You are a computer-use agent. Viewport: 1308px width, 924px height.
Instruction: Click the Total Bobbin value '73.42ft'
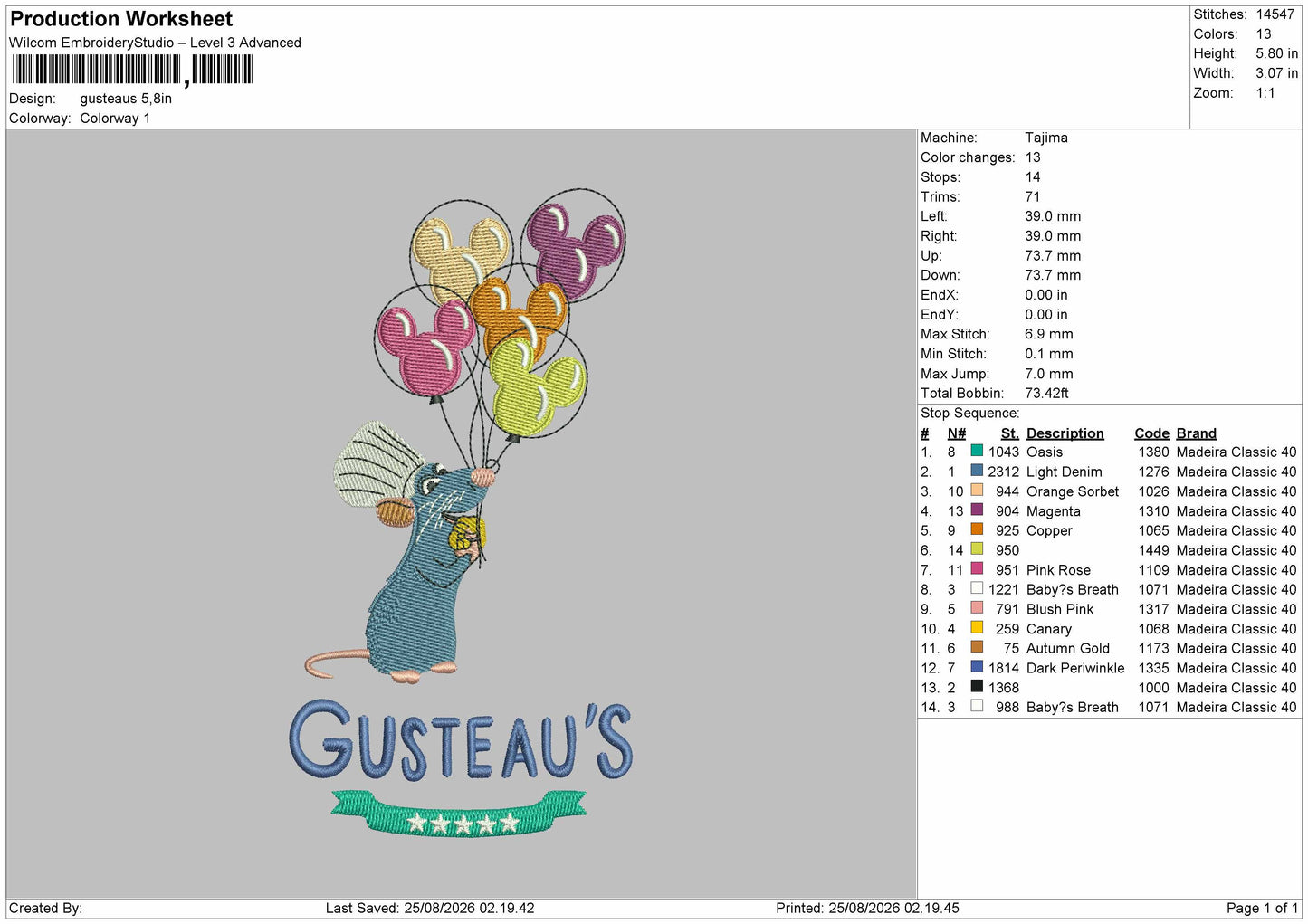click(1047, 393)
